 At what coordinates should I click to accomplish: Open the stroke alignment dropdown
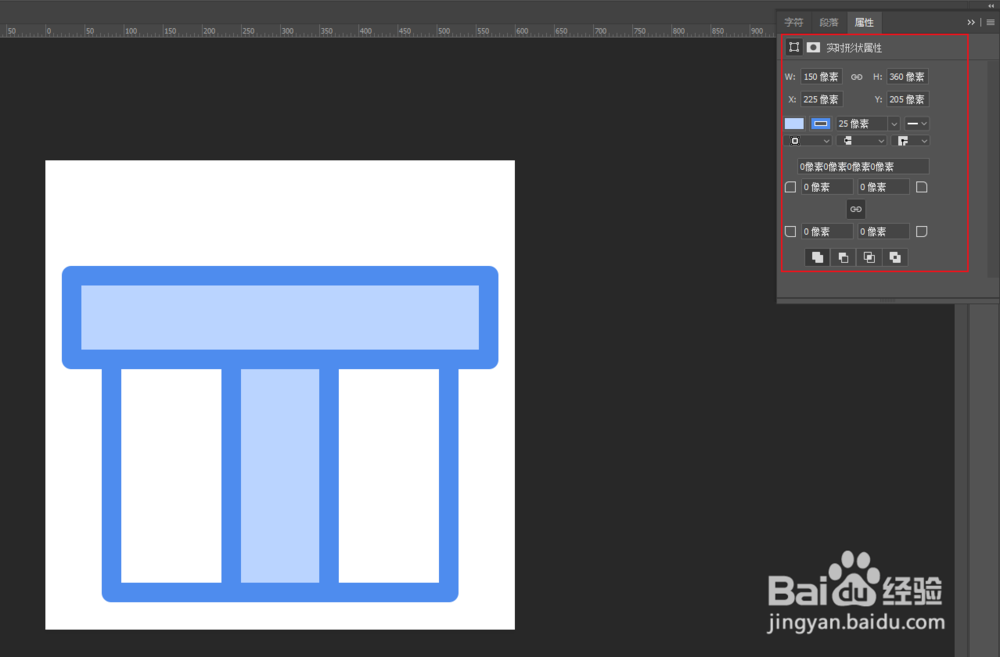tap(807, 141)
